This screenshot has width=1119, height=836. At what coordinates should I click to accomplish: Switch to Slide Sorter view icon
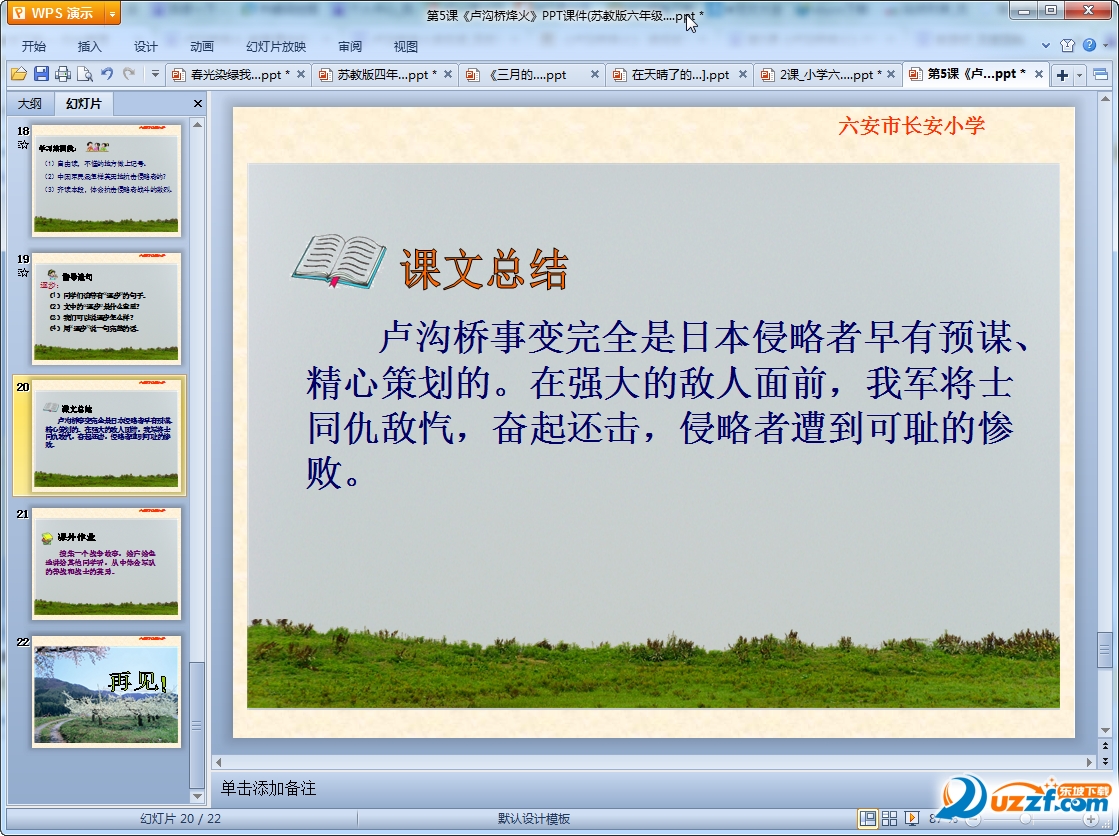(x=890, y=819)
